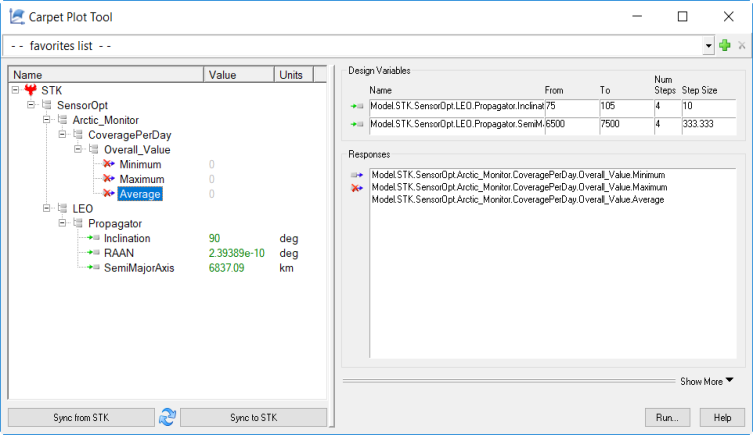Click the Inclination input variable icon in tree

(x=94, y=239)
